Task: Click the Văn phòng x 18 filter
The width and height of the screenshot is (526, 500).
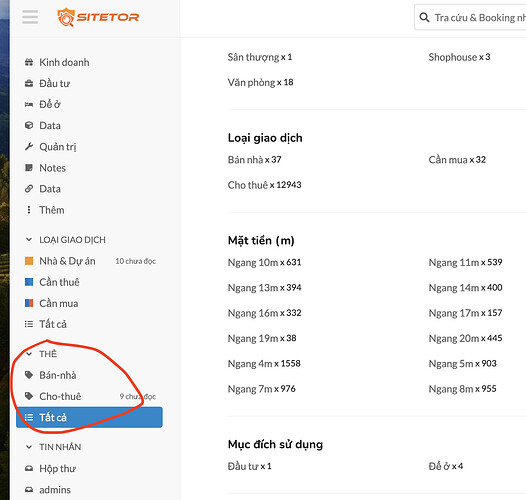Action: pyautogui.click(x=260, y=82)
